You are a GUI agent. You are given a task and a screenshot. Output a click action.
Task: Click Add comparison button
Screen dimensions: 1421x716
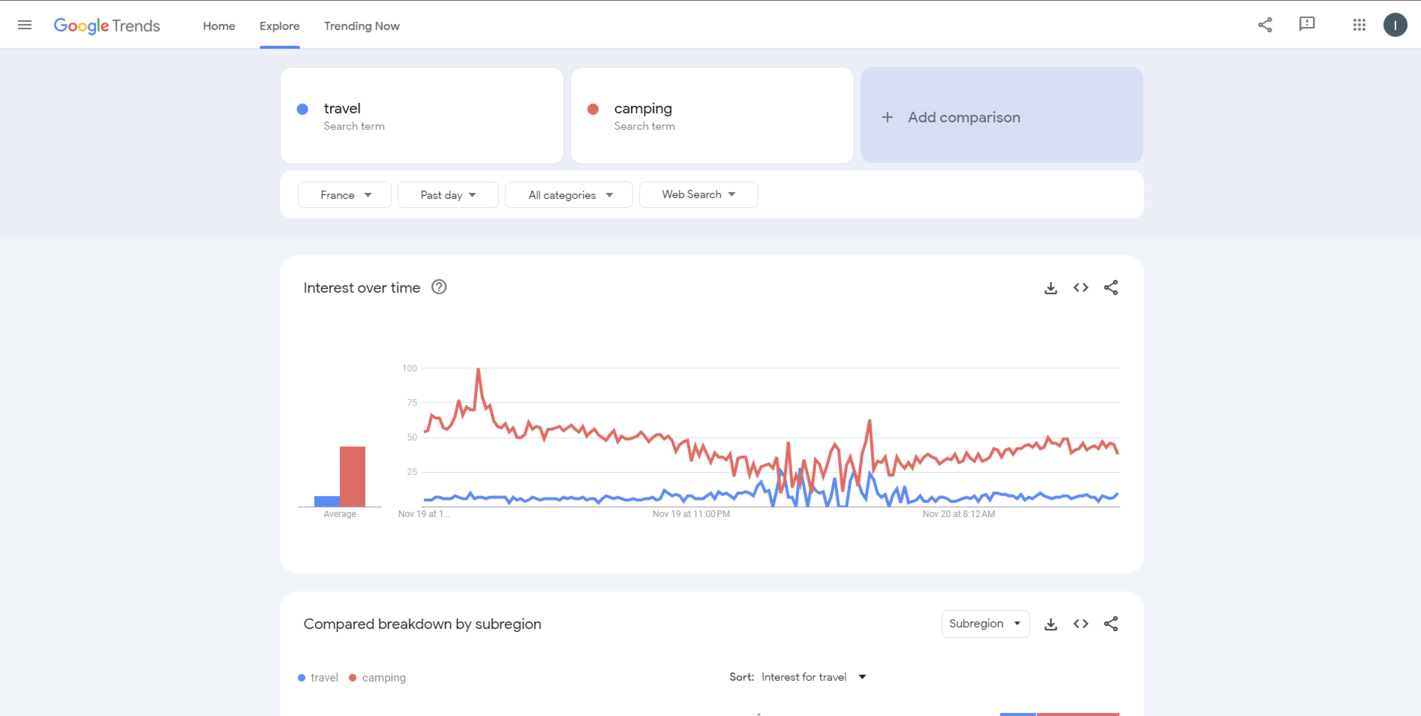1001,116
